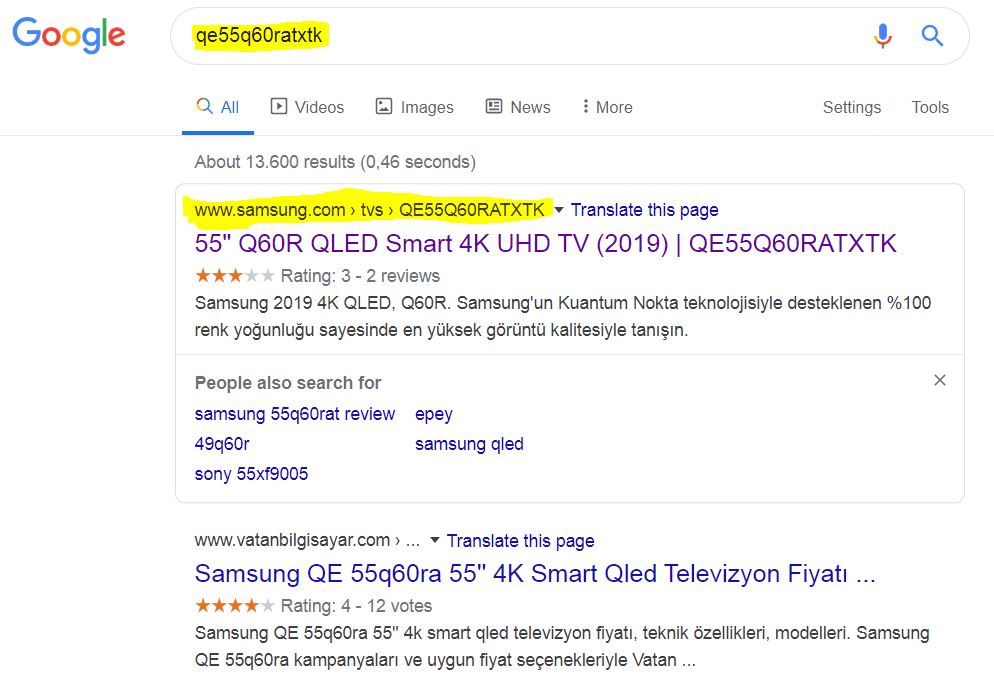Screen dimensions: 994x693
Task: Click the 3-star rating of the Samsung result
Action: pyautogui.click(x=234, y=276)
